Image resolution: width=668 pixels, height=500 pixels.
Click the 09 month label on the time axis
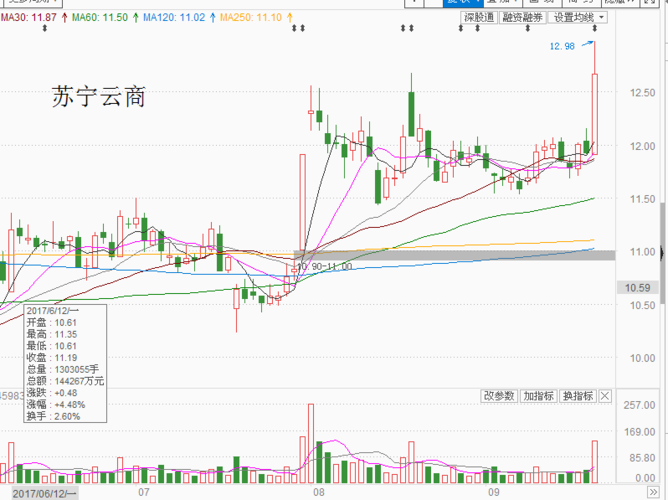click(x=493, y=492)
